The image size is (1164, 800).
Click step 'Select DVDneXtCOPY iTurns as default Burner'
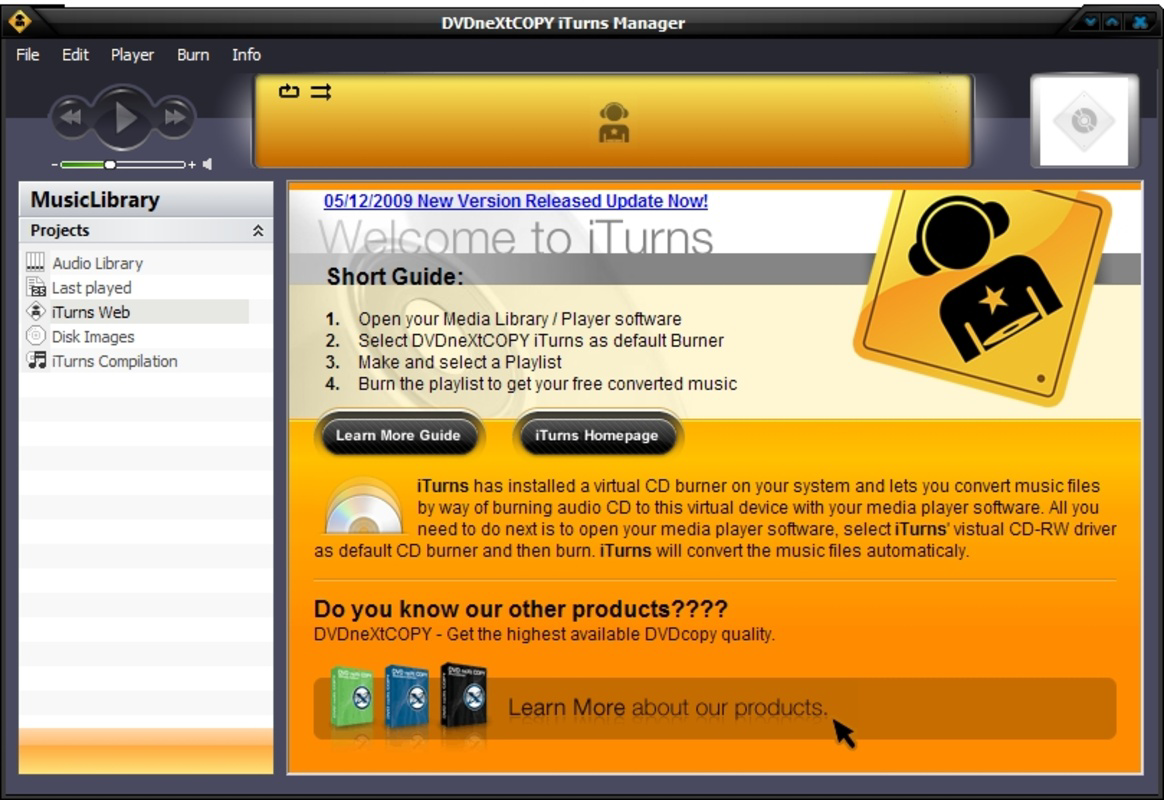[x=540, y=341]
